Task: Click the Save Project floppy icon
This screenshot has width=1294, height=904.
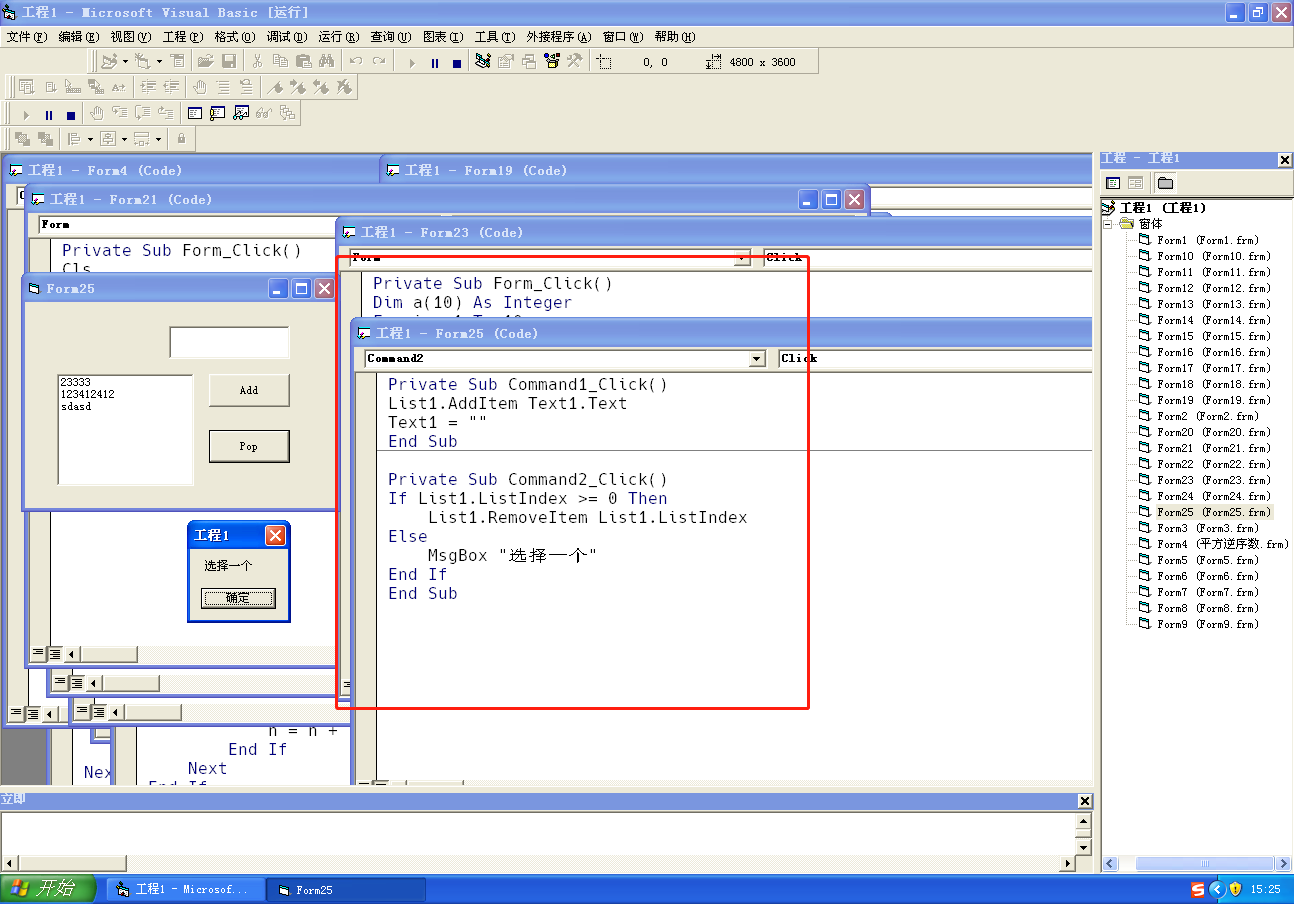Action: tap(229, 61)
